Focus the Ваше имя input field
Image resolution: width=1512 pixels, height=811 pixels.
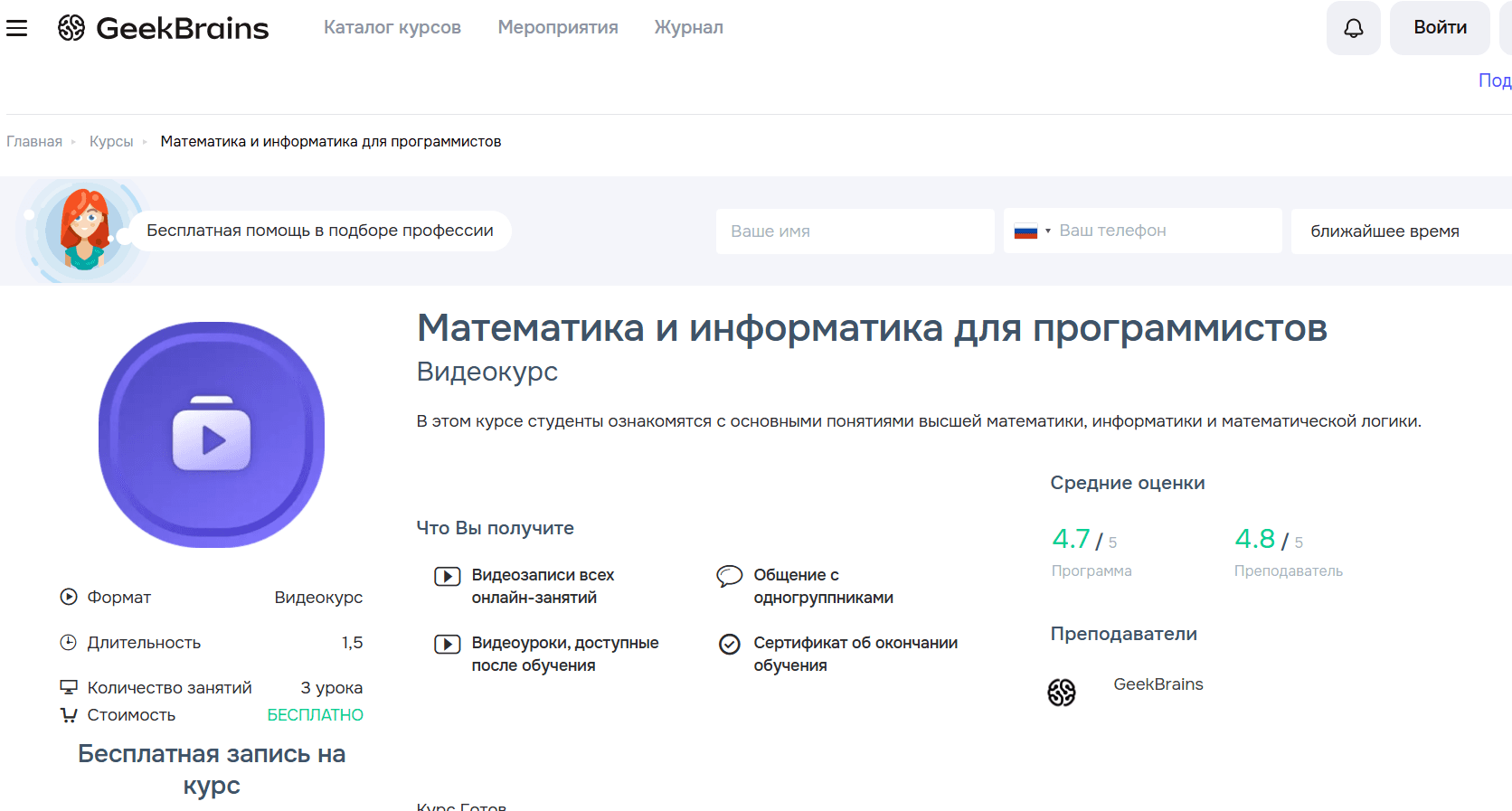(x=855, y=231)
